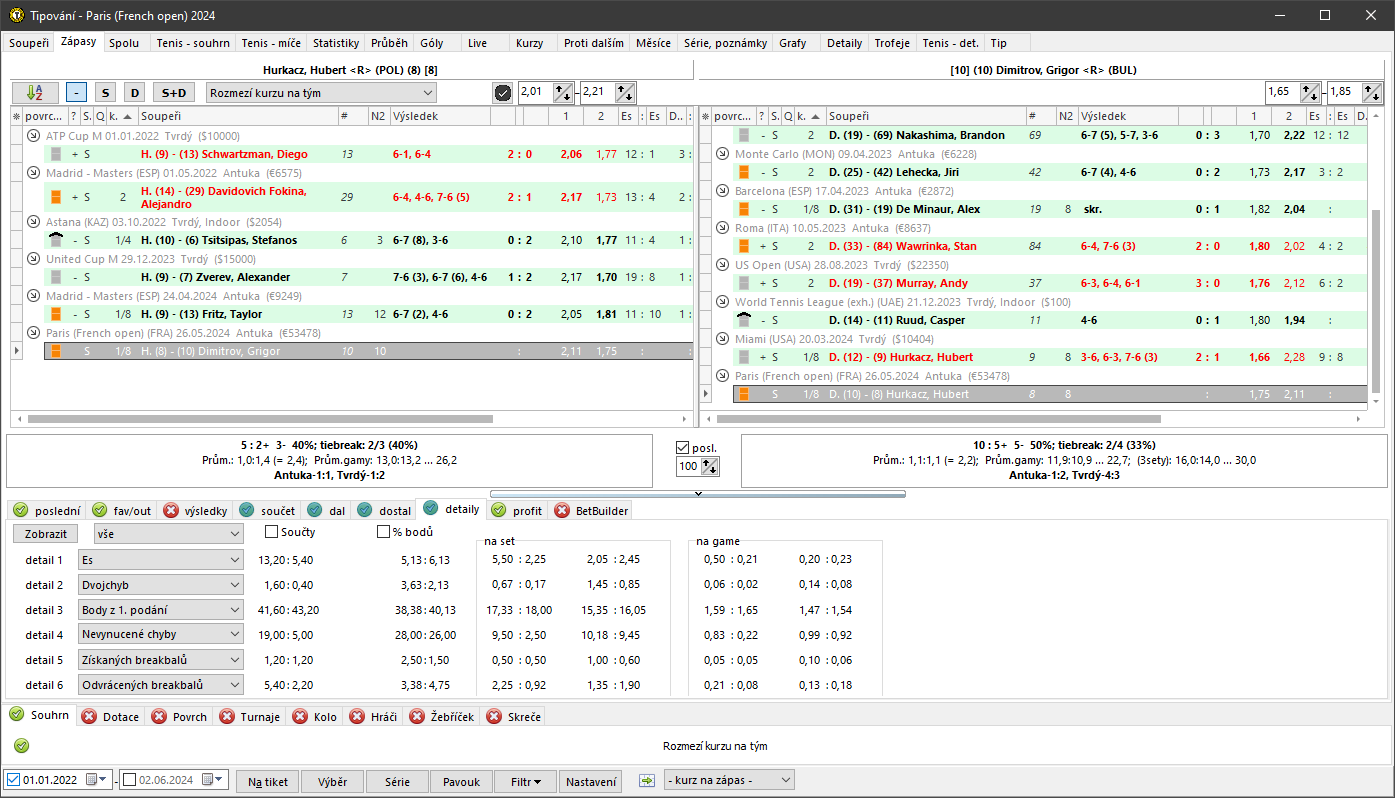1395x798 pixels.
Task: Expand the detail 1 'Es' dropdown
Action: point(160,560)
